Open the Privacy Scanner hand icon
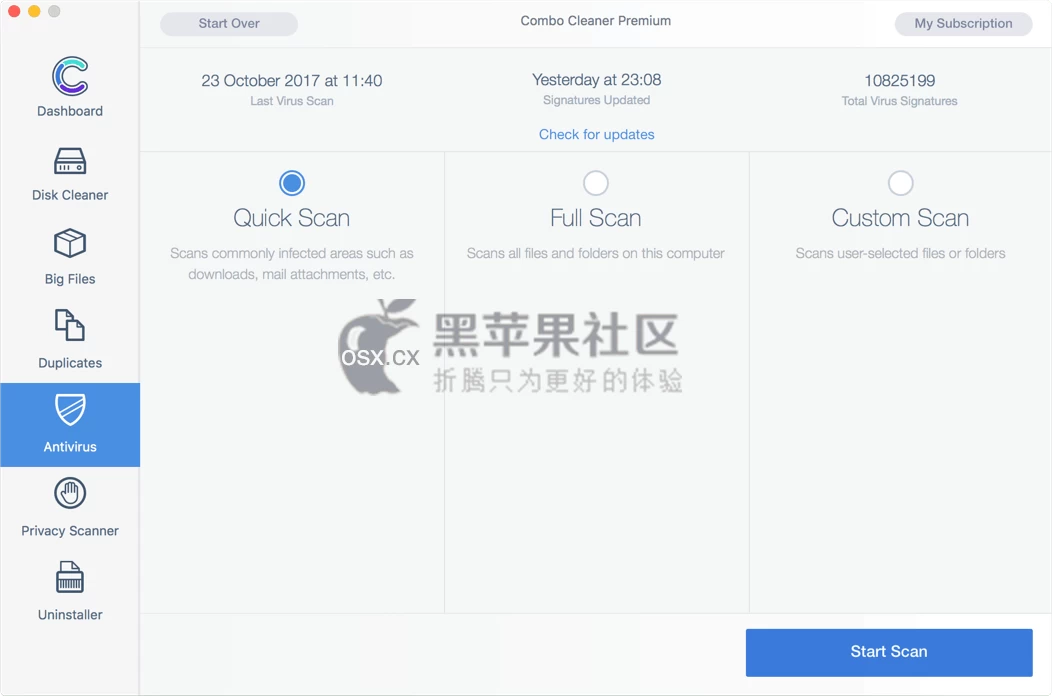The image size is (1052, 698). 70,494
